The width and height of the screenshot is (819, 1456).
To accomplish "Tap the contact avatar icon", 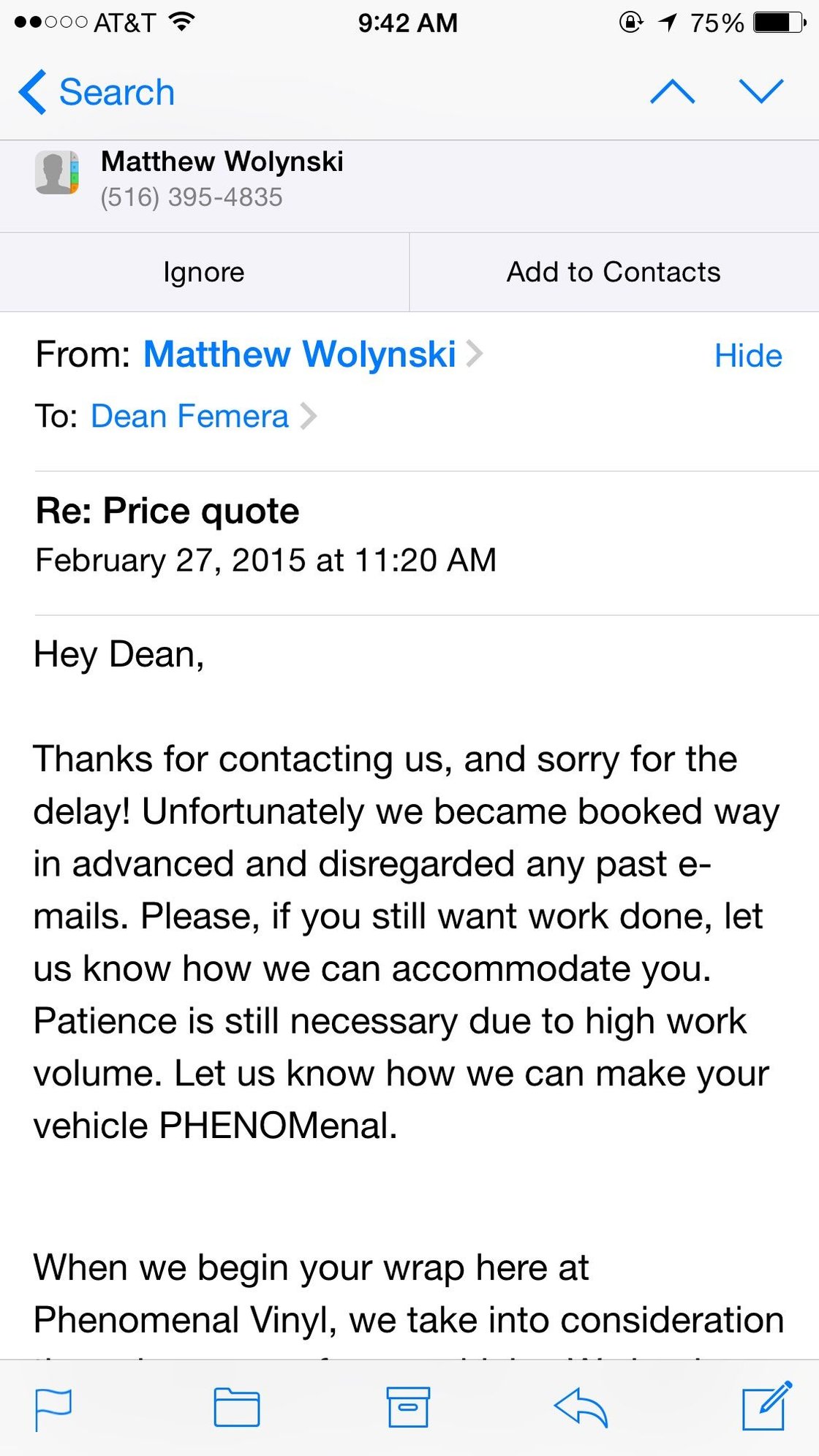I will pos(57,173).
